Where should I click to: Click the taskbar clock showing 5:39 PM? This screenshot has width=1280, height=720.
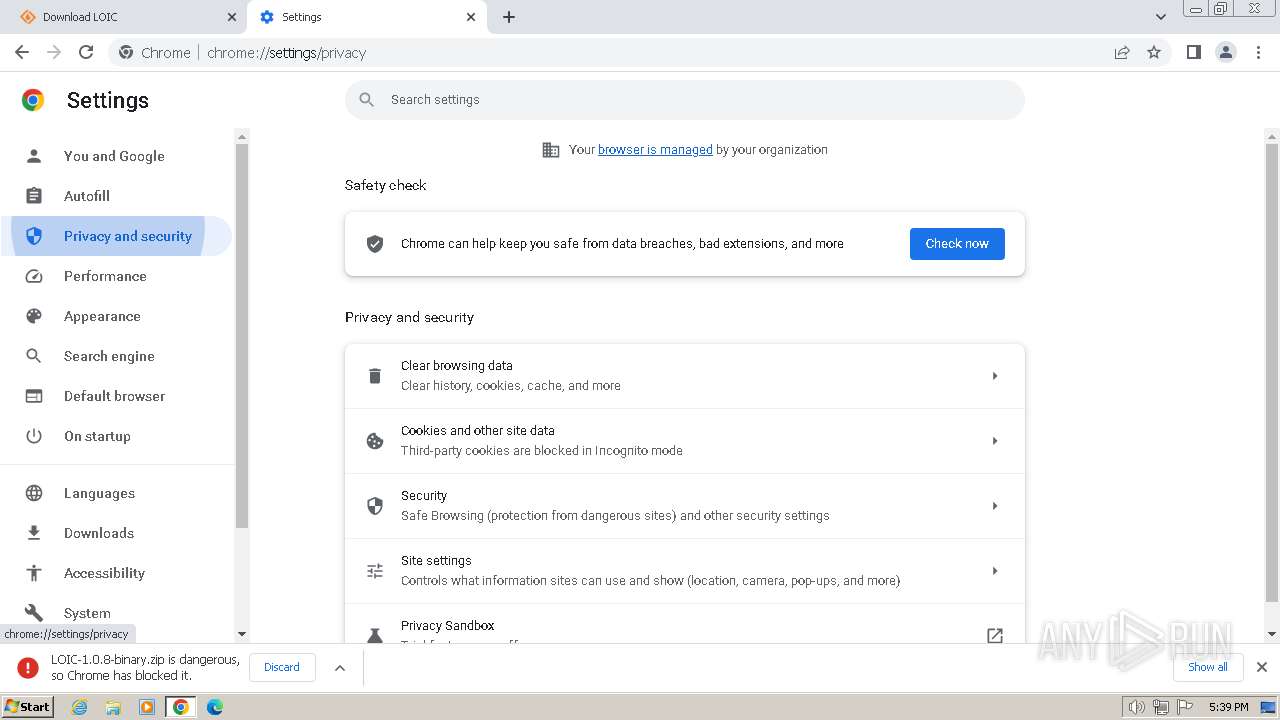[x=1228, y=707]
